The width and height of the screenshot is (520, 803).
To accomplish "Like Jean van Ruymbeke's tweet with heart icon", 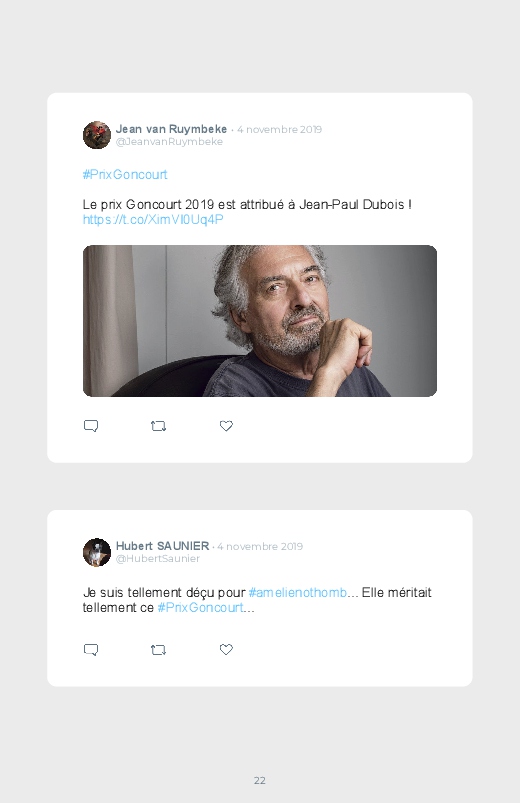I will point(226,426).
